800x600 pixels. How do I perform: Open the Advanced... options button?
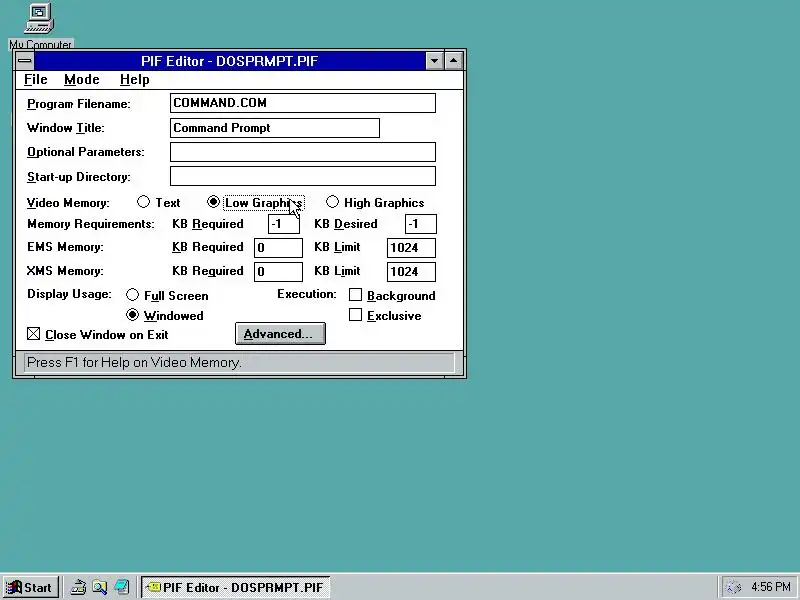click(280, 334)
